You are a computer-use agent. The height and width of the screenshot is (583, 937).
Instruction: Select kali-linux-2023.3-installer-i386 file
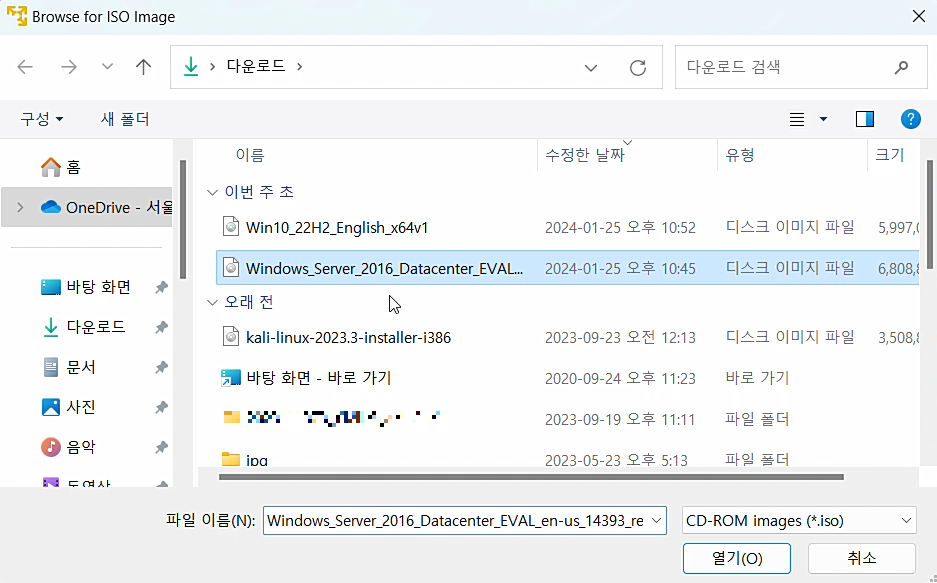pyautogui.click(x=348, y=337)
